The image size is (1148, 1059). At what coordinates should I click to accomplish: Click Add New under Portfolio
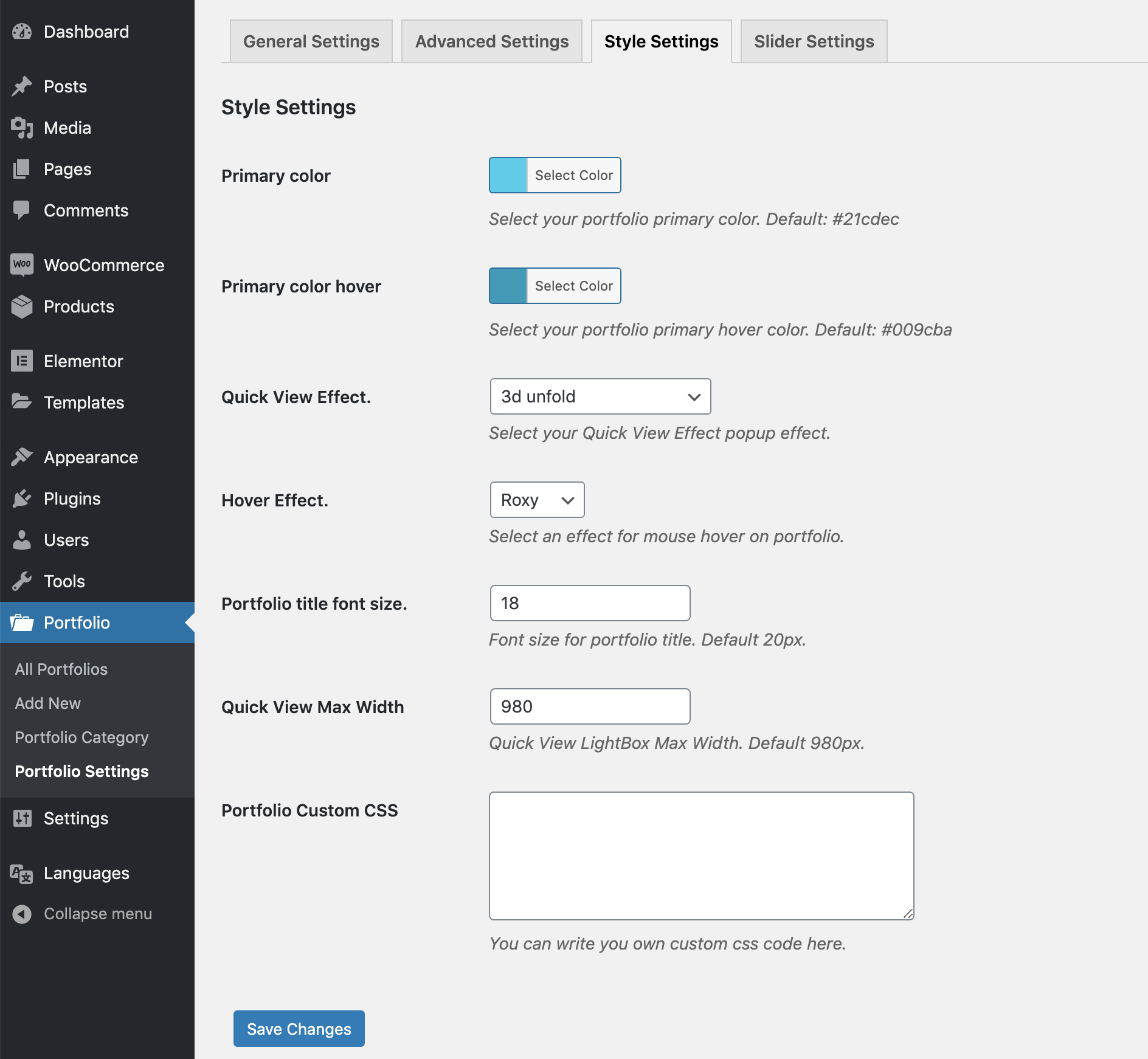coord(48,703)
